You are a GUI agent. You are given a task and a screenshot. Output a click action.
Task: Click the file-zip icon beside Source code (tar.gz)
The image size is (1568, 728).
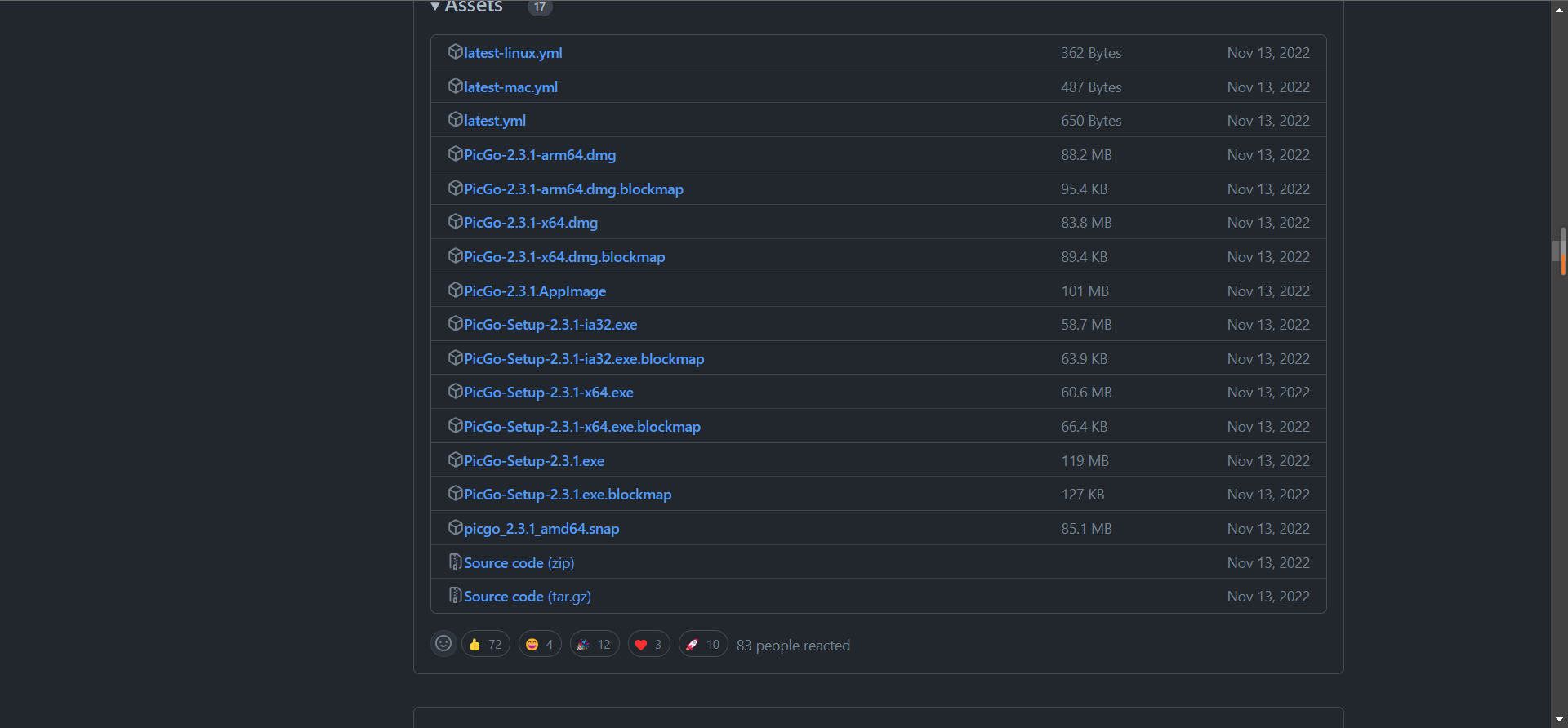pos(456,595)
